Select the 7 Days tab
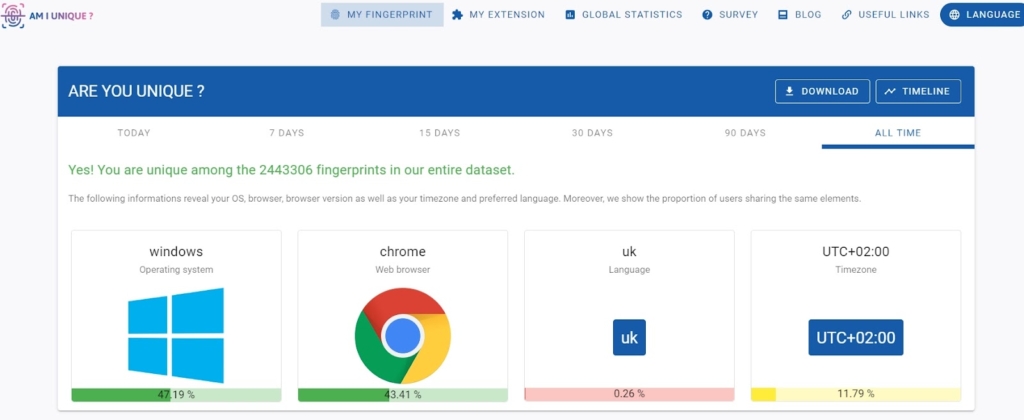 286,133
